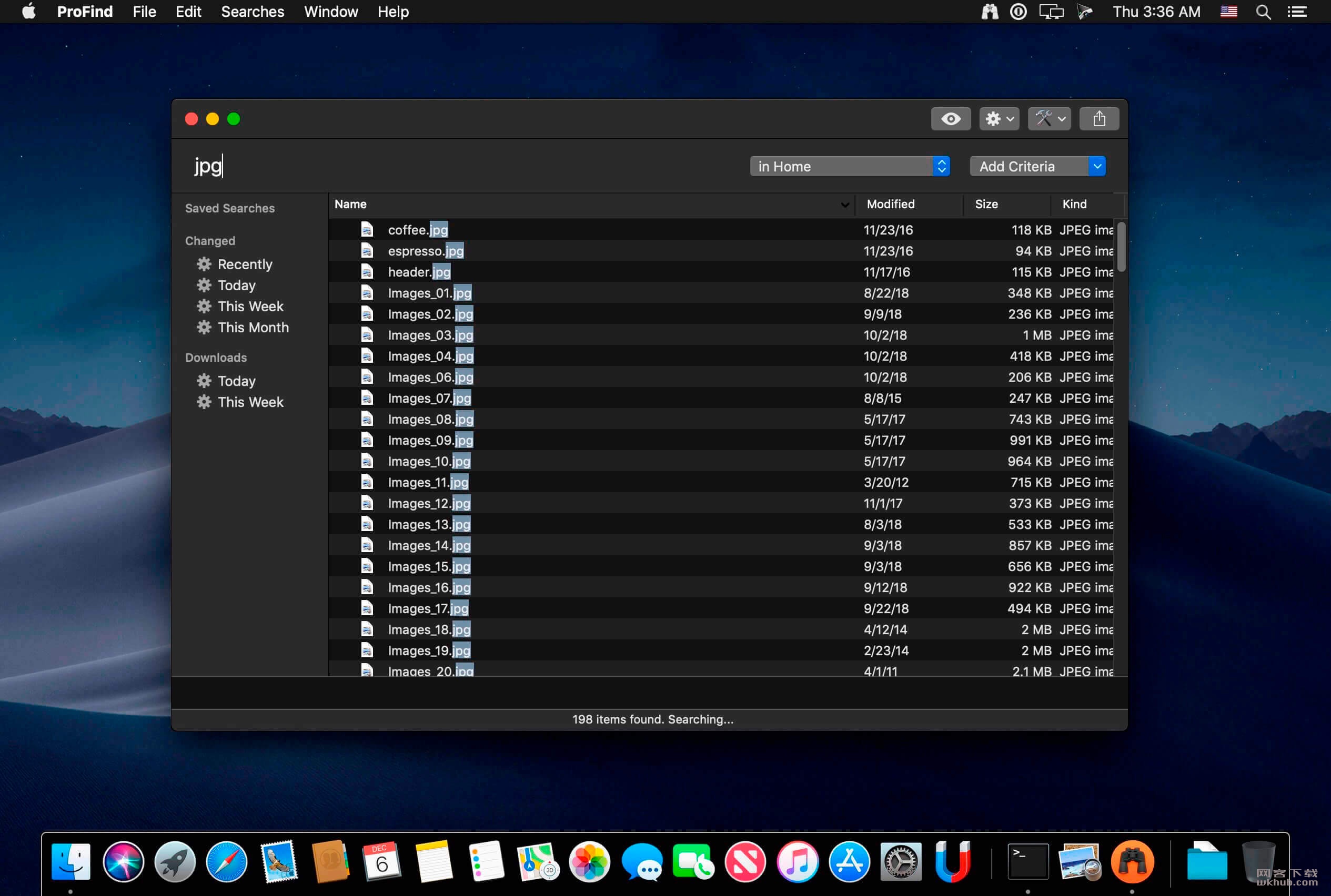Open Safari from the Dock
Screen dimensions: 1331x896
tap(226, 861)
